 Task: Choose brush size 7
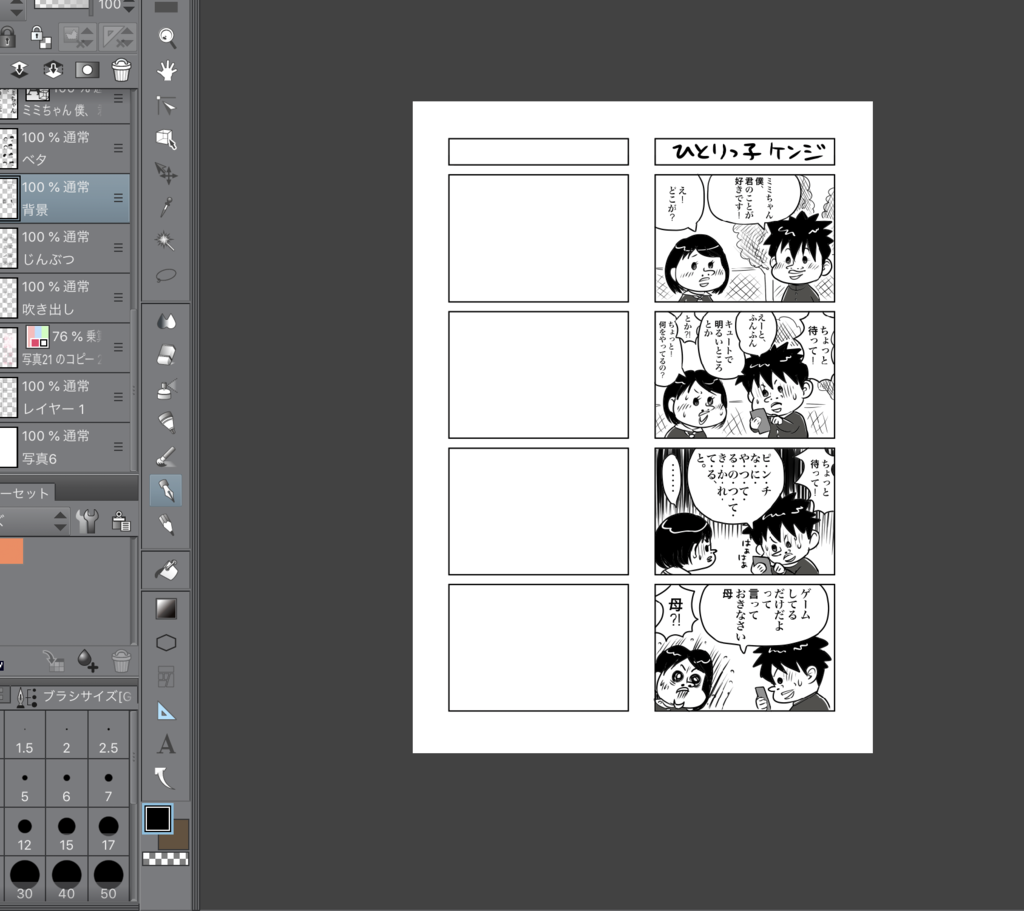click(x=108, y=784)
